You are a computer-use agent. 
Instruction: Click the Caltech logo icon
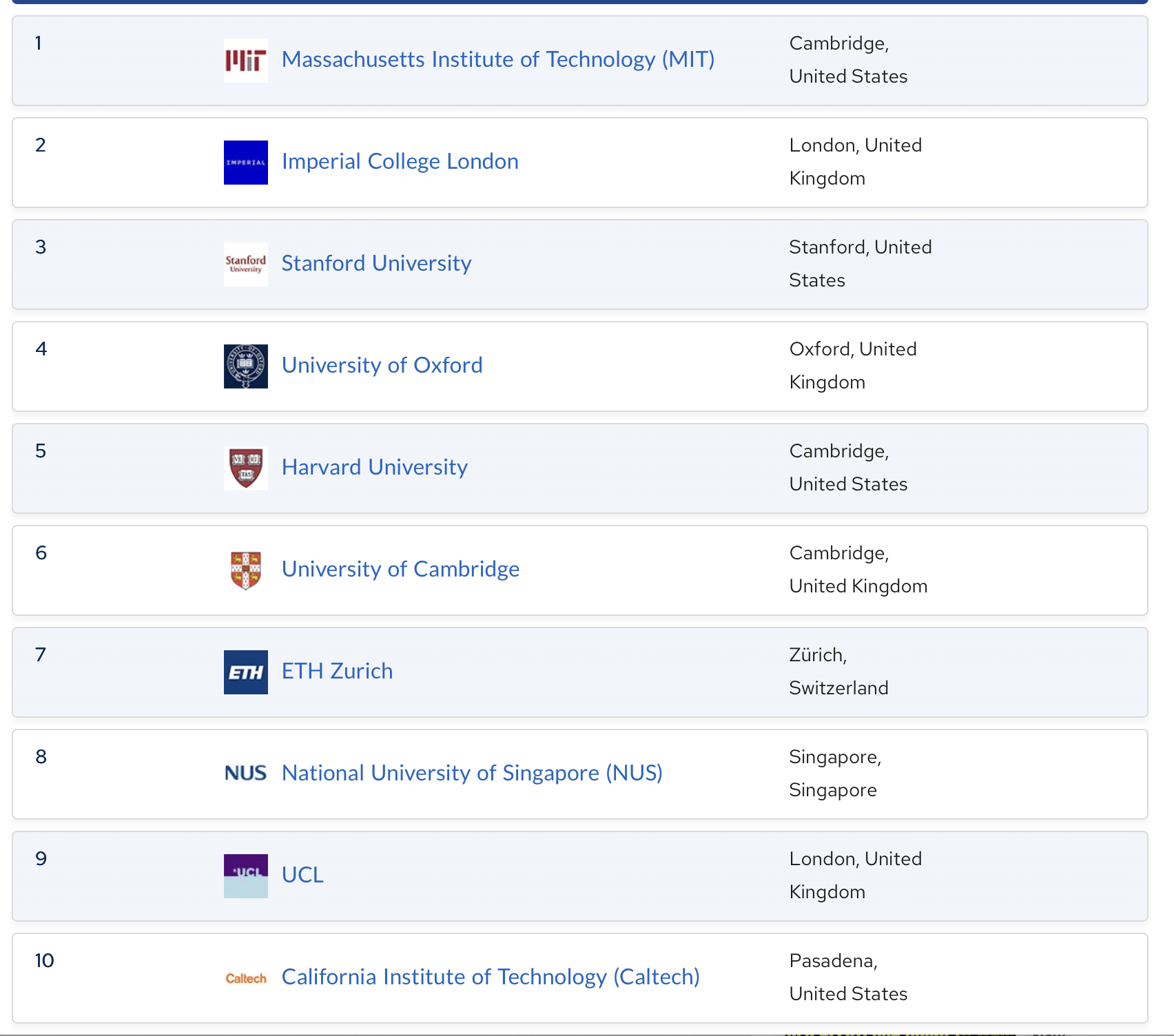[245, 978]
